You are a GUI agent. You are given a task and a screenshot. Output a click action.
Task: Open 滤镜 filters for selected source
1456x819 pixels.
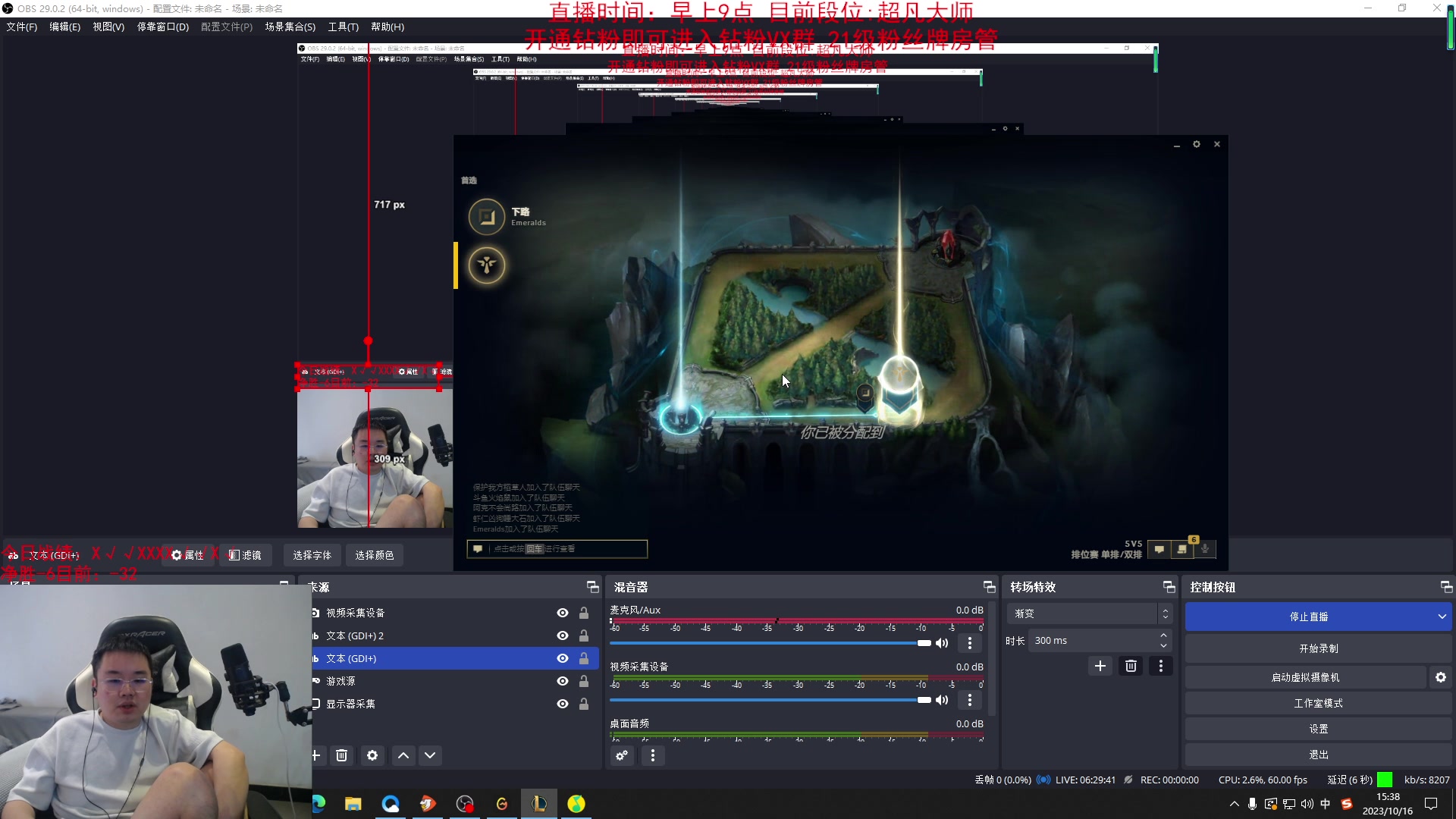(246, 555)
